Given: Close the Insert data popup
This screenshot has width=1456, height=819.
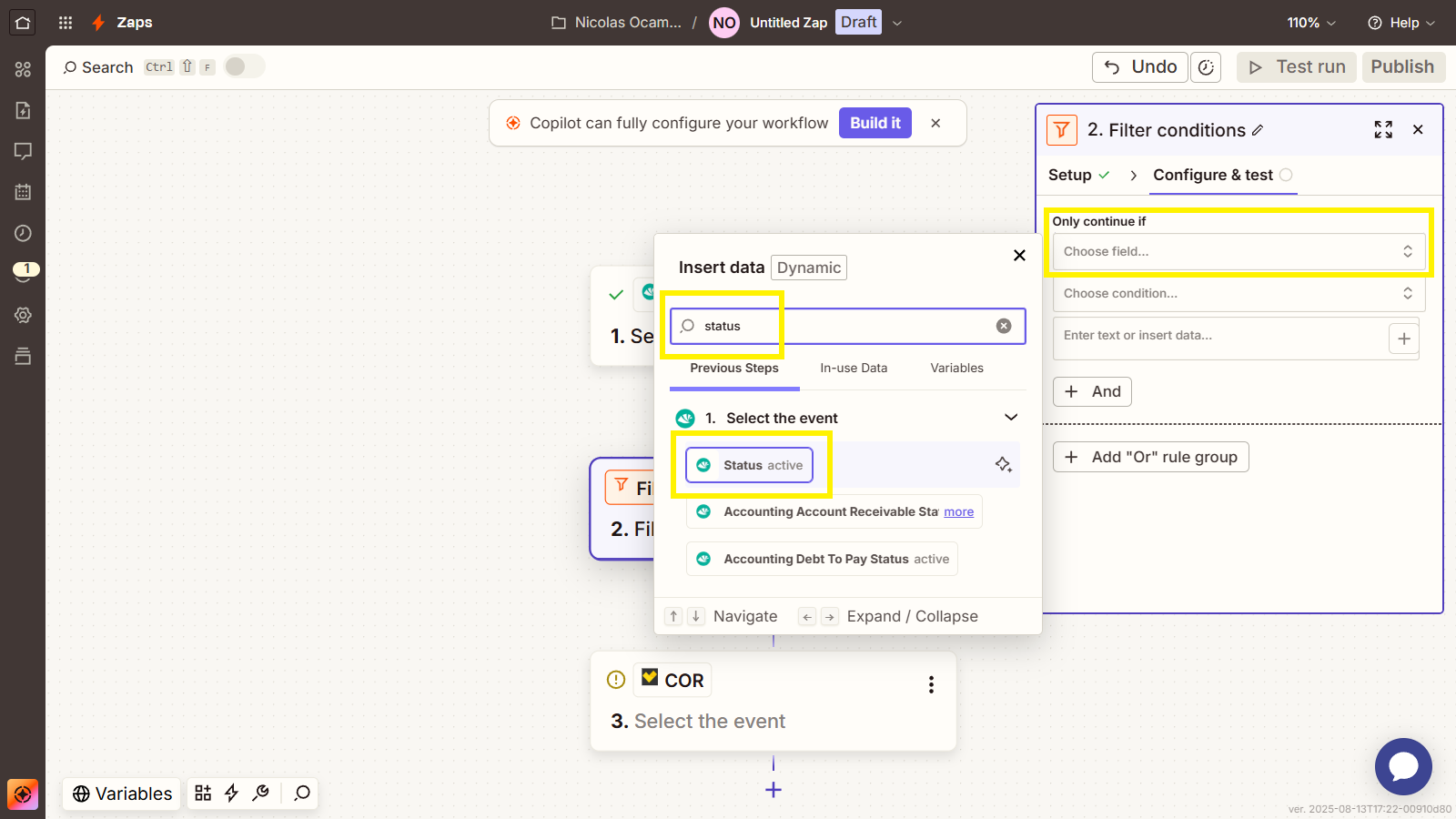Looking at the screenshot, I should (1019, 256).
